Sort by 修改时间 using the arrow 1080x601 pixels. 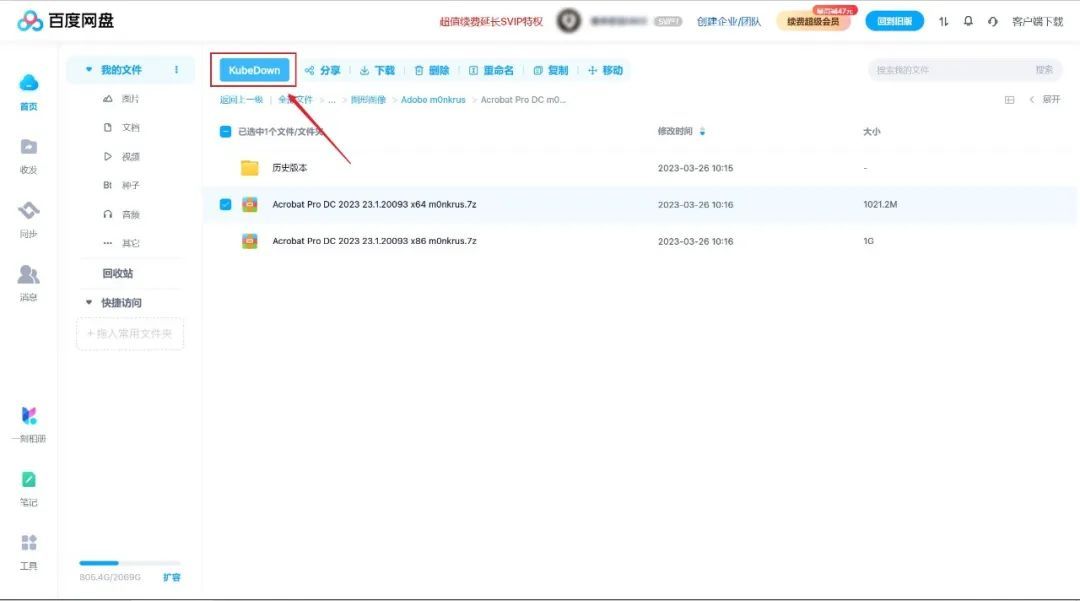tap(702, 131)
